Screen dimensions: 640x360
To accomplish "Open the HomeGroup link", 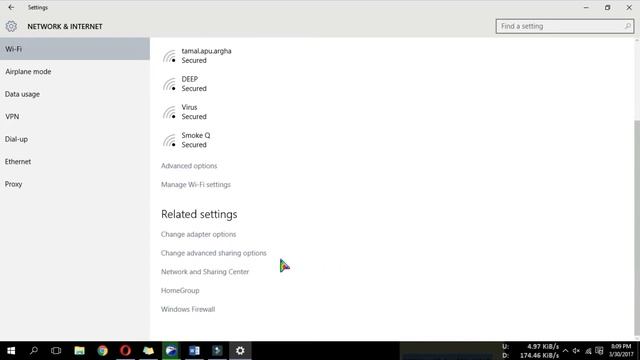I will 180,291.
